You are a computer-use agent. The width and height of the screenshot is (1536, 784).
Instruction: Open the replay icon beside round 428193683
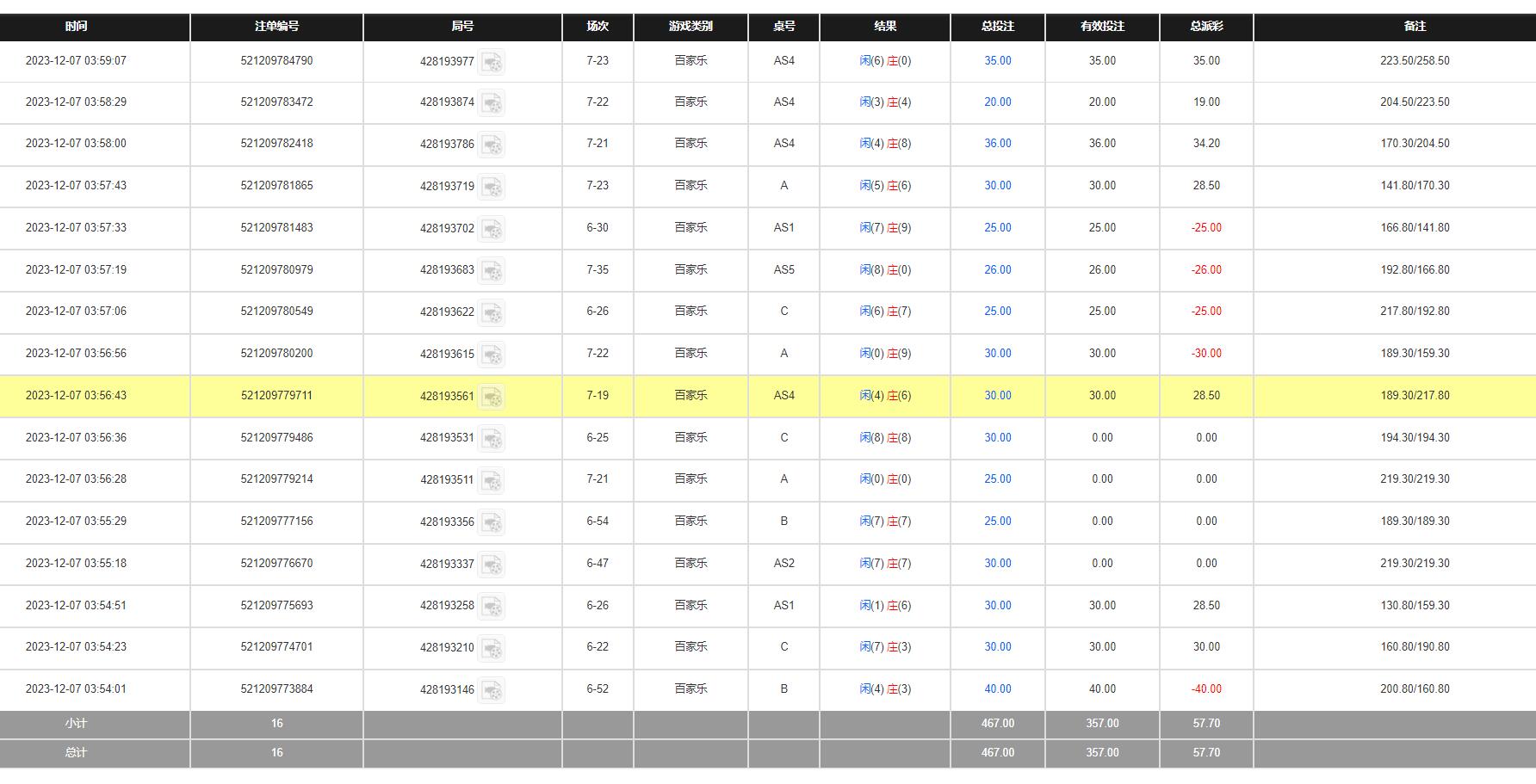click(492, 271)
